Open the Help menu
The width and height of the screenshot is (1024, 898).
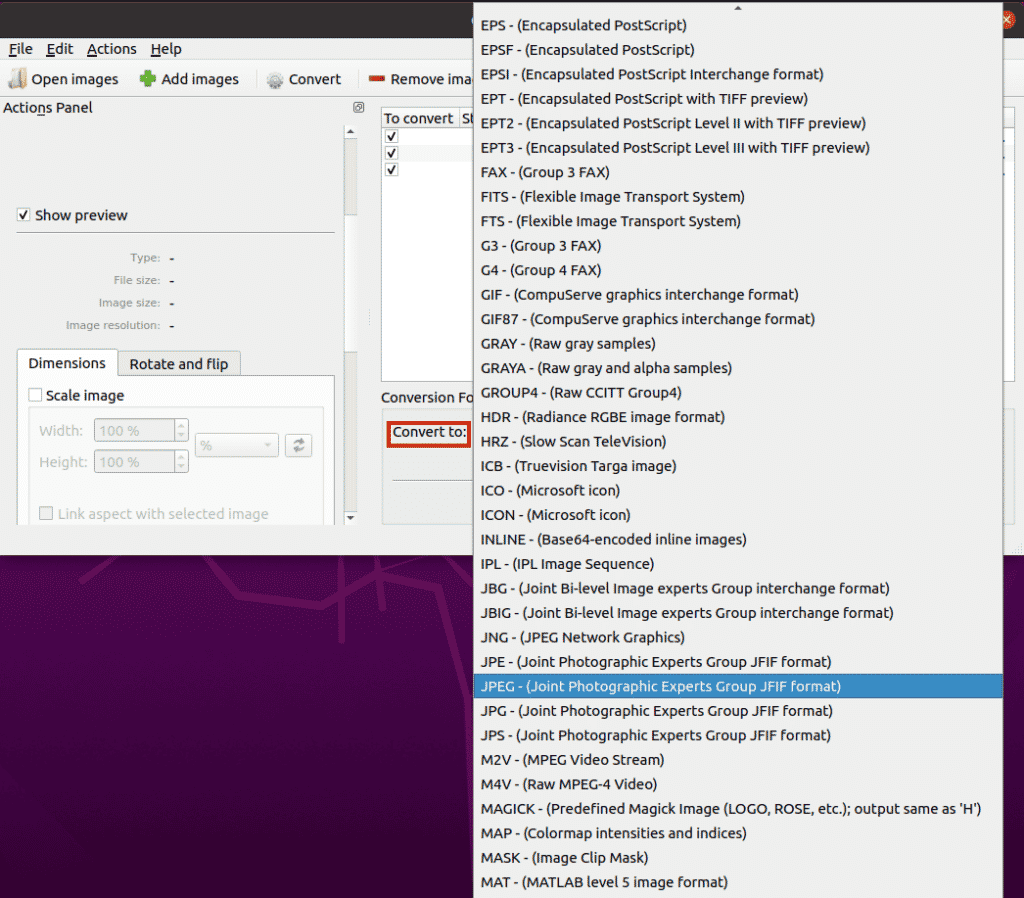(x=166, y=48)
